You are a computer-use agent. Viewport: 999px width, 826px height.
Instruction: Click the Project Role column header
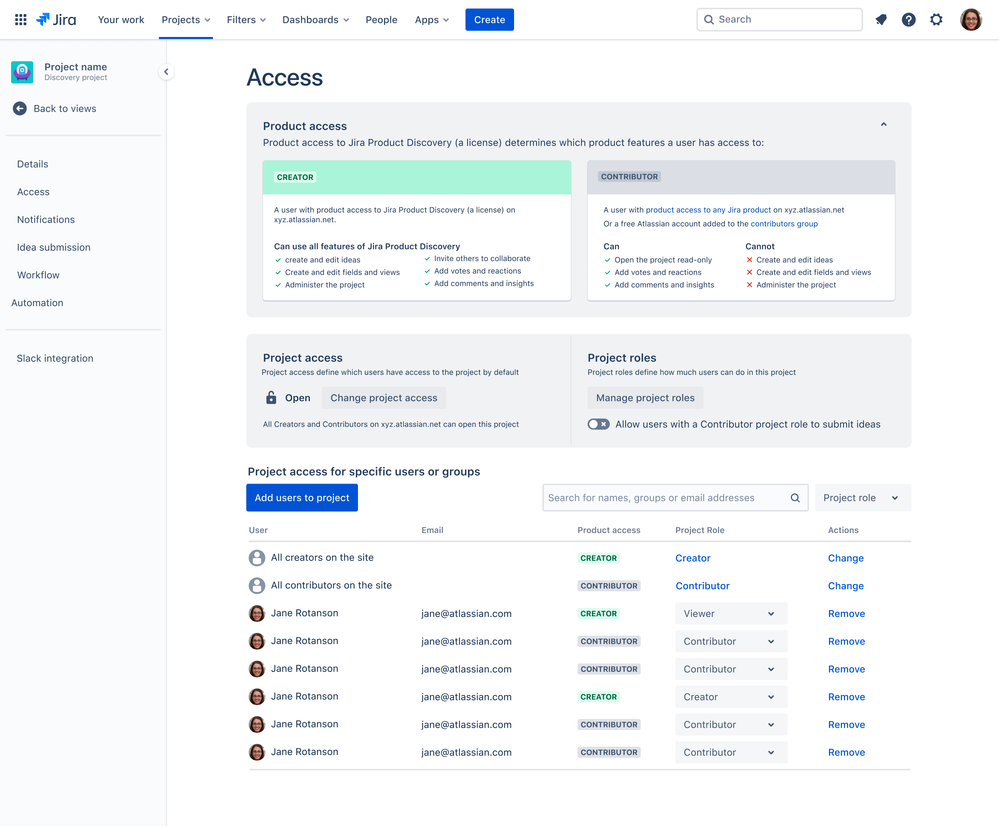click(x=700, y=530)
